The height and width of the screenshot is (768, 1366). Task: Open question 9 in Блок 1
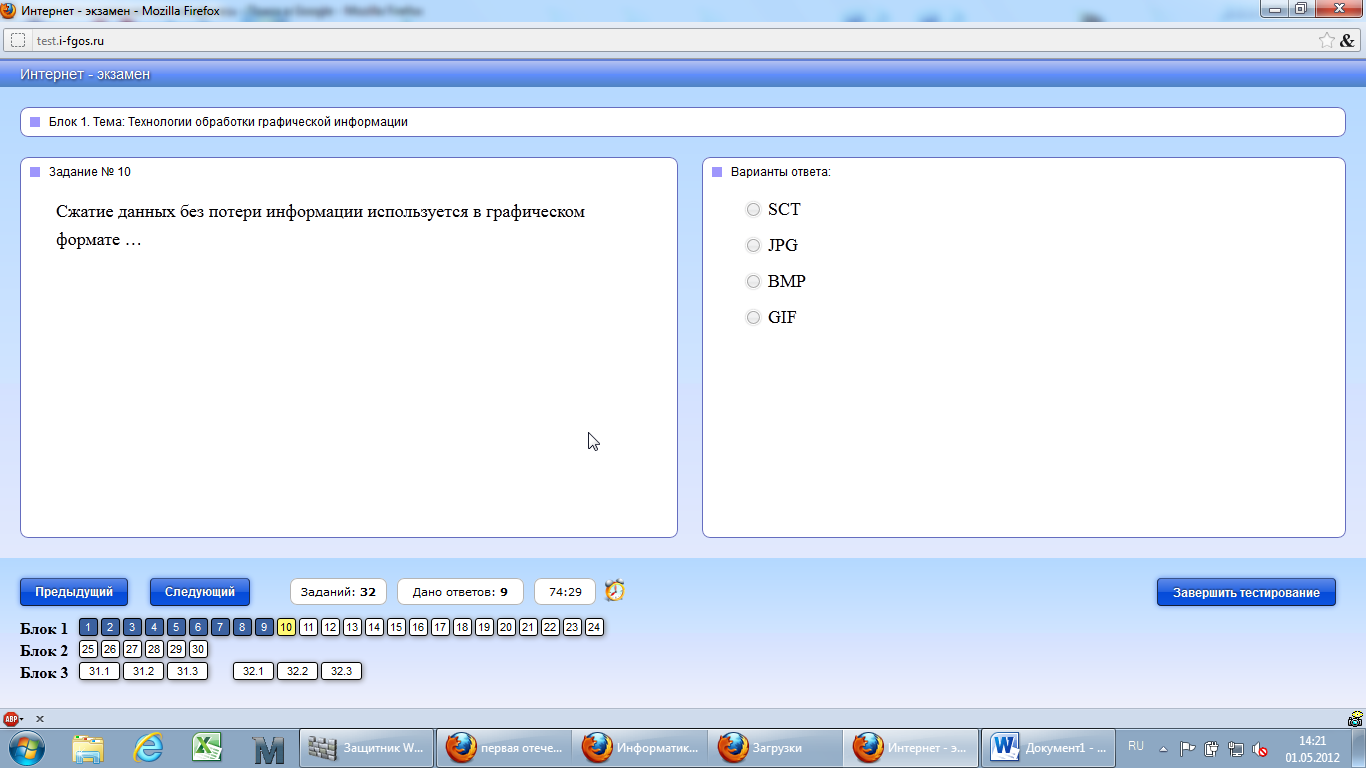pos(264,628)
